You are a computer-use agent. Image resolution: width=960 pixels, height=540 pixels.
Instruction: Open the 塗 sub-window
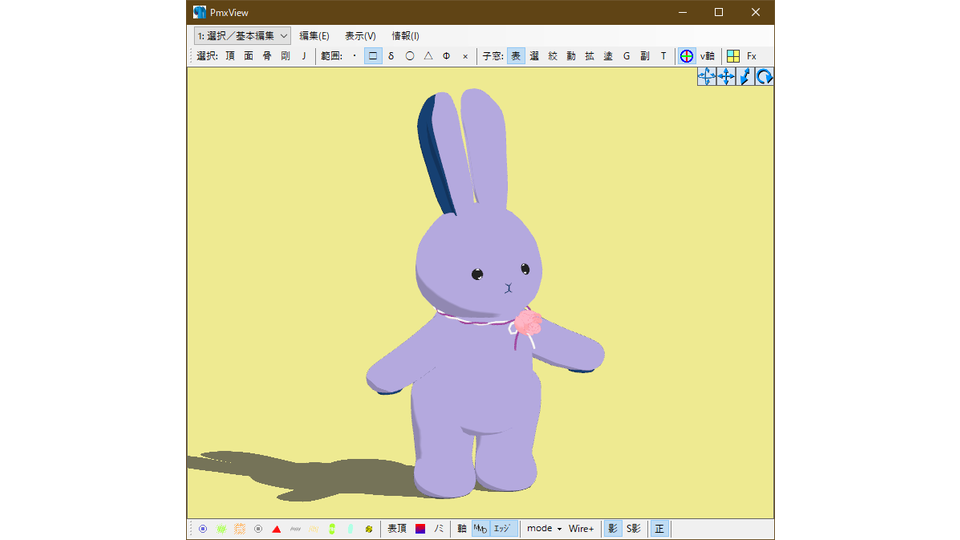coord(608,56)
